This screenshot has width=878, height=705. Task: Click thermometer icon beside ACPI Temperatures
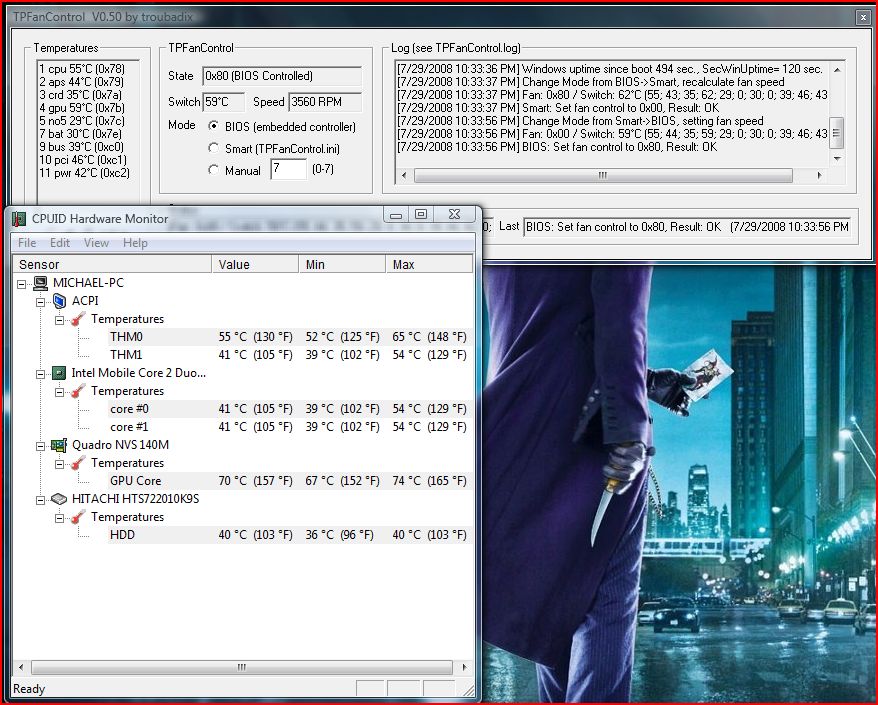tap(78, 319)
